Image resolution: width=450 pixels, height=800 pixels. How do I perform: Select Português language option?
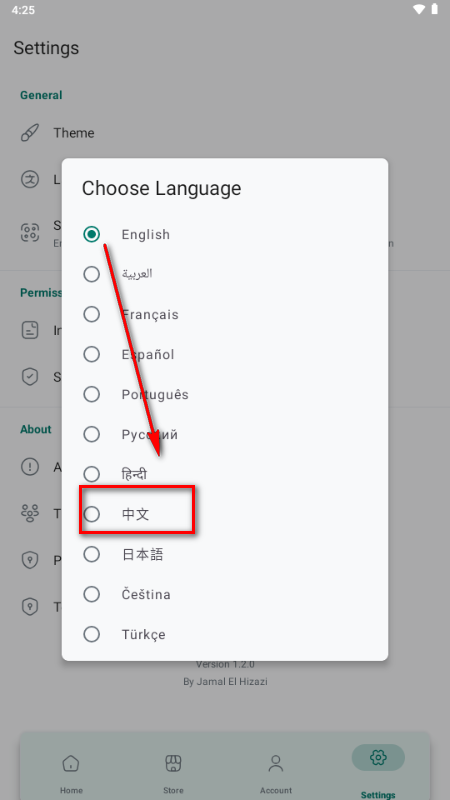(91, 394)
